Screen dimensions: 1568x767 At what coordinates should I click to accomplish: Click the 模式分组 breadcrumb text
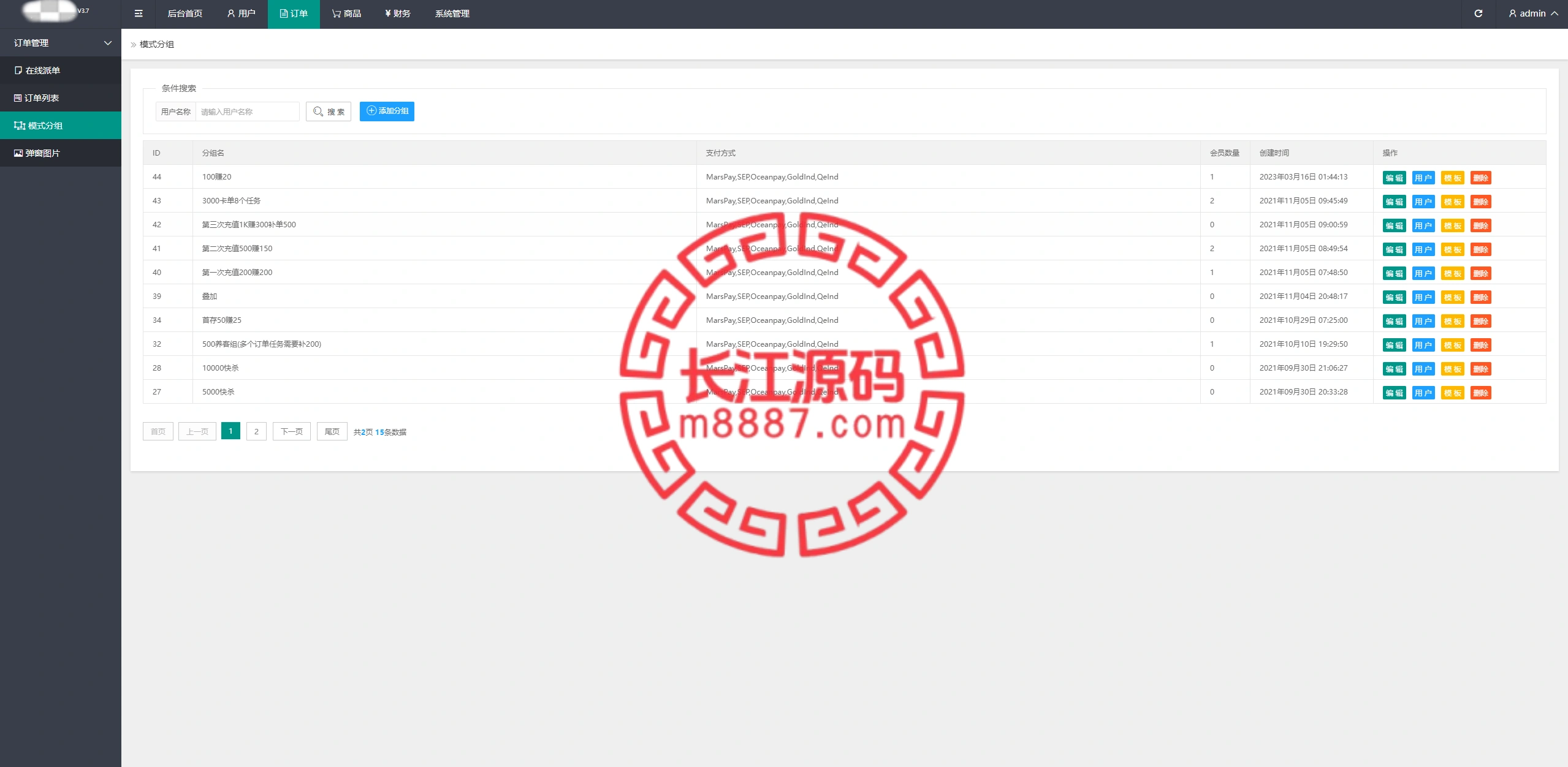point(157,44)
